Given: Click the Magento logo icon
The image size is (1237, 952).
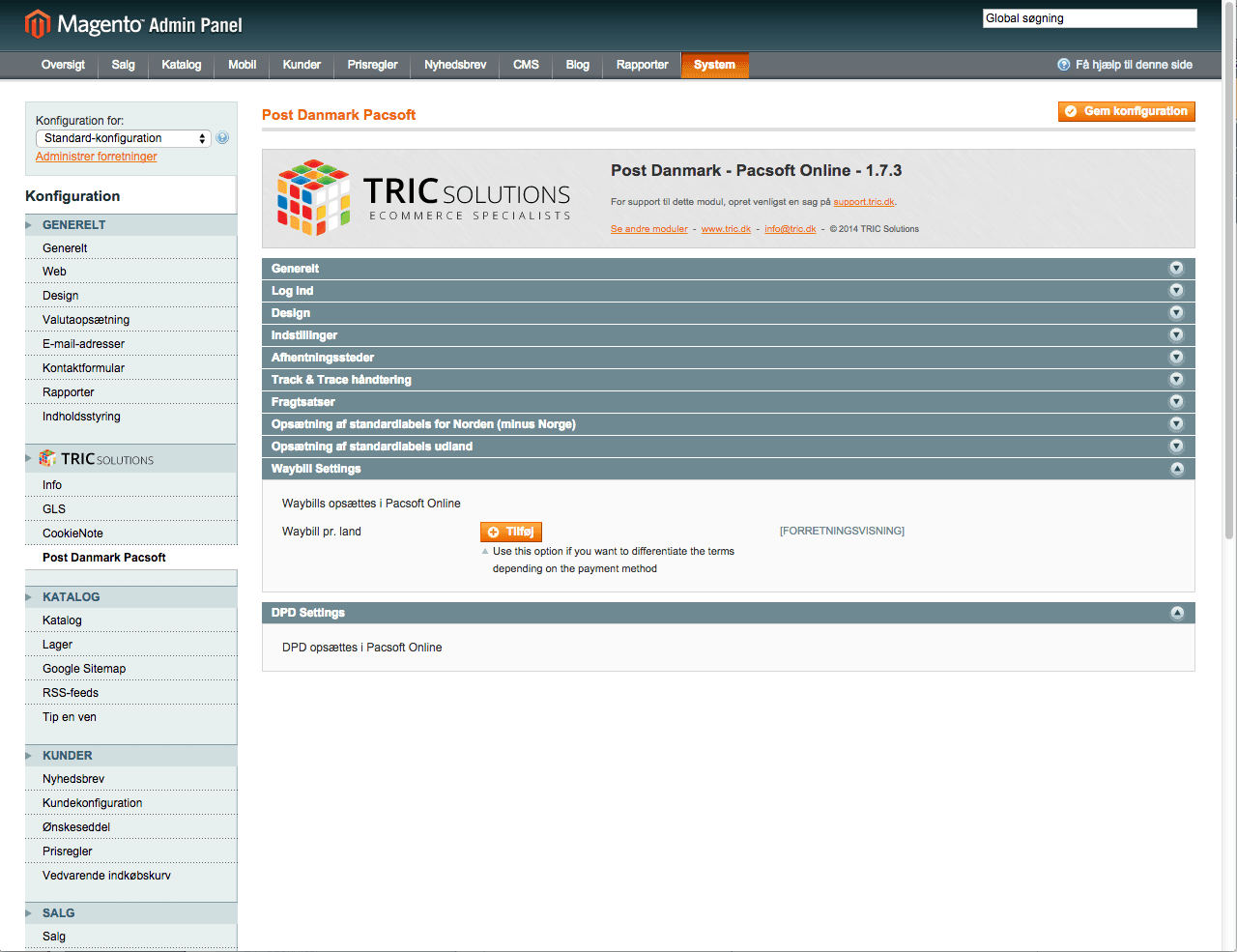Looking at the screenshot, I should coord(37,24).
